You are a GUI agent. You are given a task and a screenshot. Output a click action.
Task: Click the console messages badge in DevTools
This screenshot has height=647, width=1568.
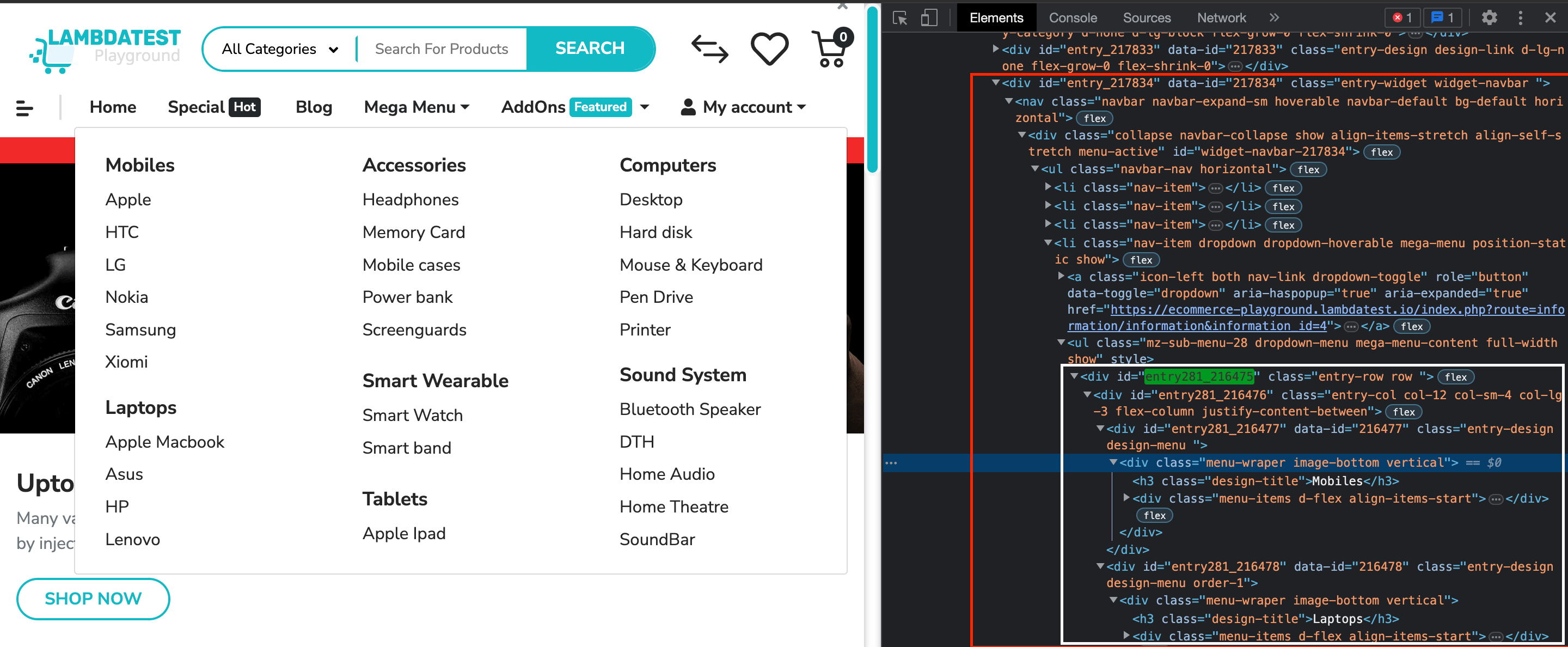[1443, 17]
